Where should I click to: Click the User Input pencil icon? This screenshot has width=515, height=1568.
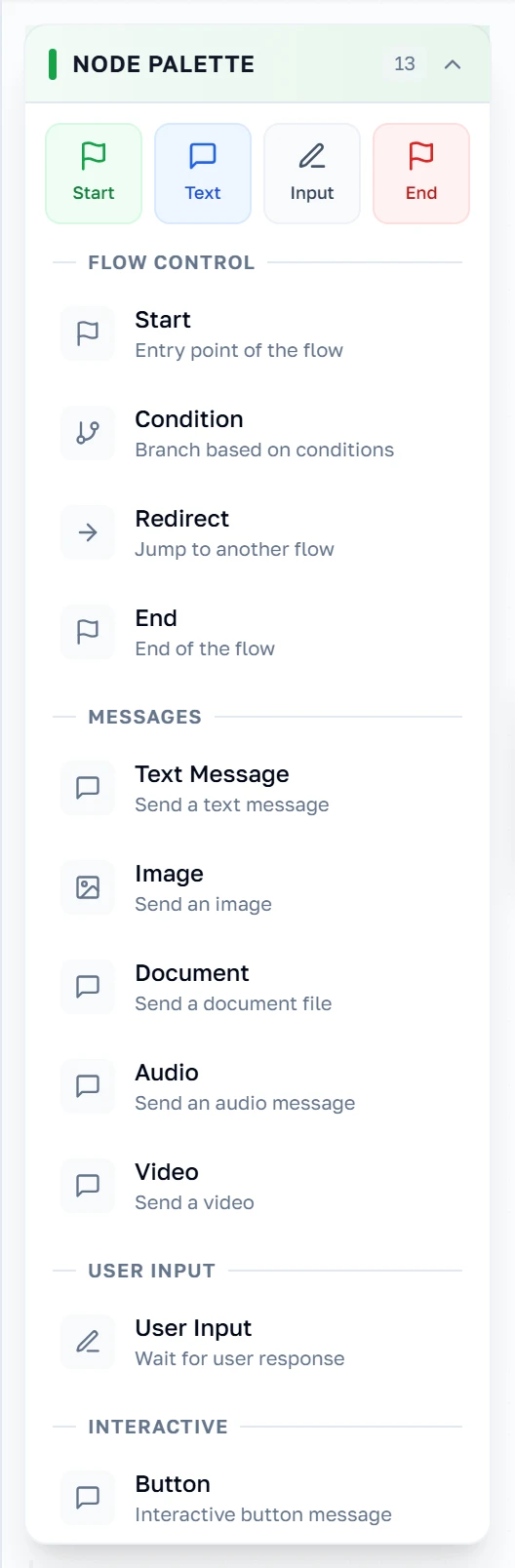88,1342
